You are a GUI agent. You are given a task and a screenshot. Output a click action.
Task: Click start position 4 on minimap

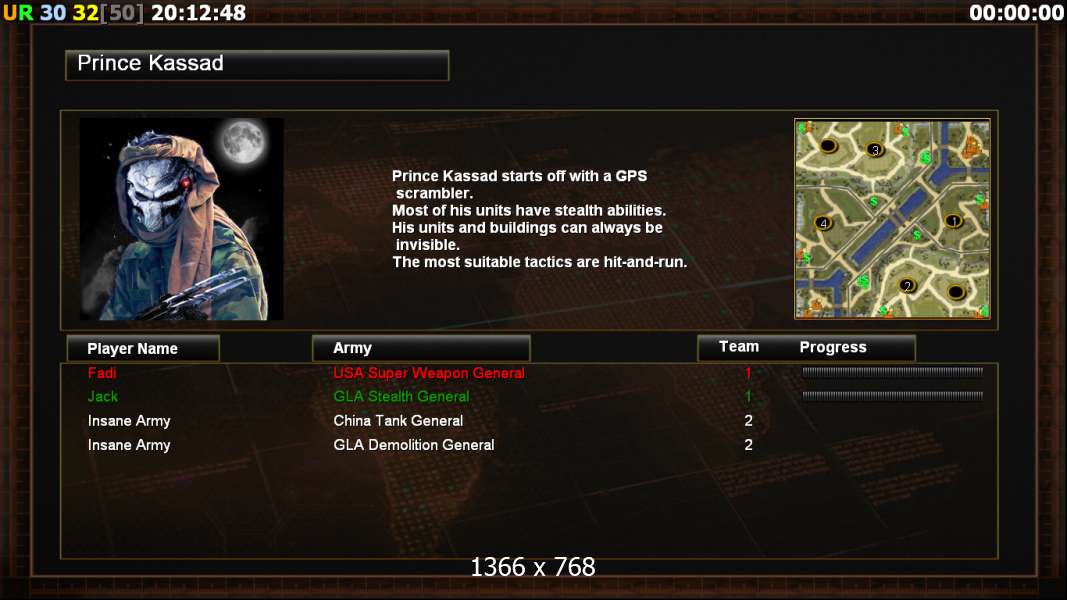pyautogui.click(x=823, y=223)
